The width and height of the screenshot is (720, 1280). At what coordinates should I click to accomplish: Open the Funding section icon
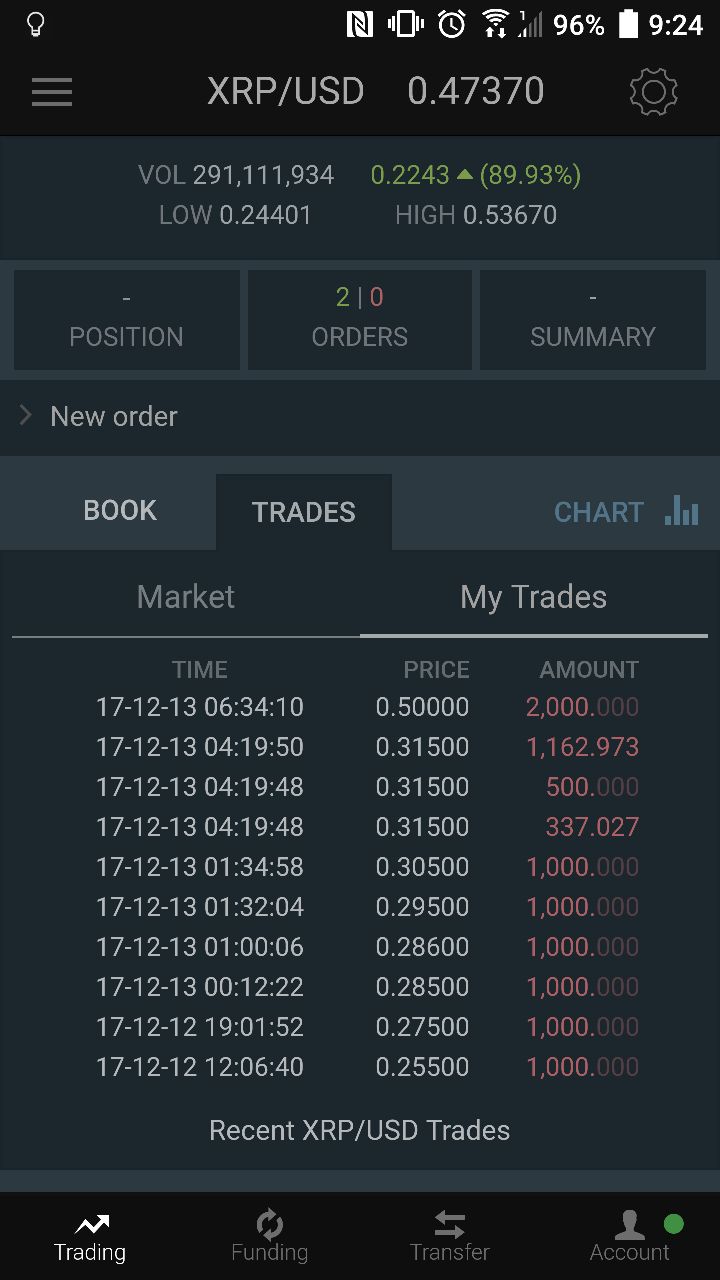tap(269, 1224)
